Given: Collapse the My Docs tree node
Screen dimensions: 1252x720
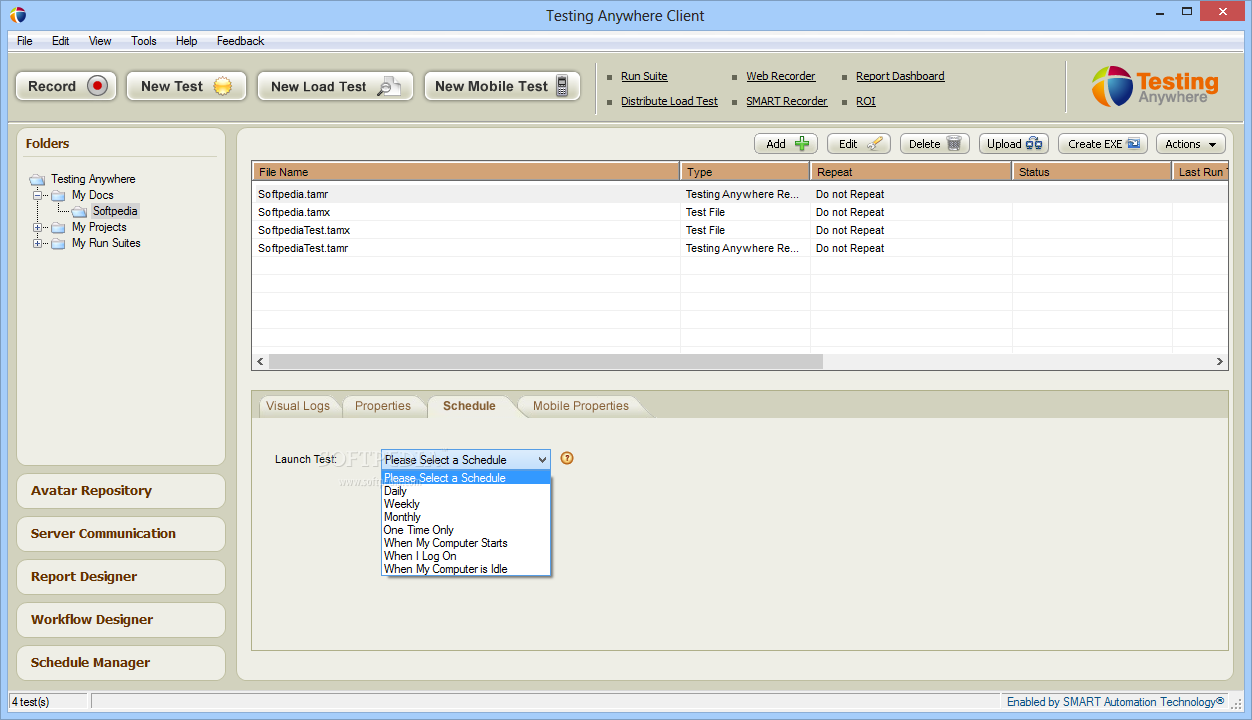Looking at the screenshot, I should coord(38,195).
